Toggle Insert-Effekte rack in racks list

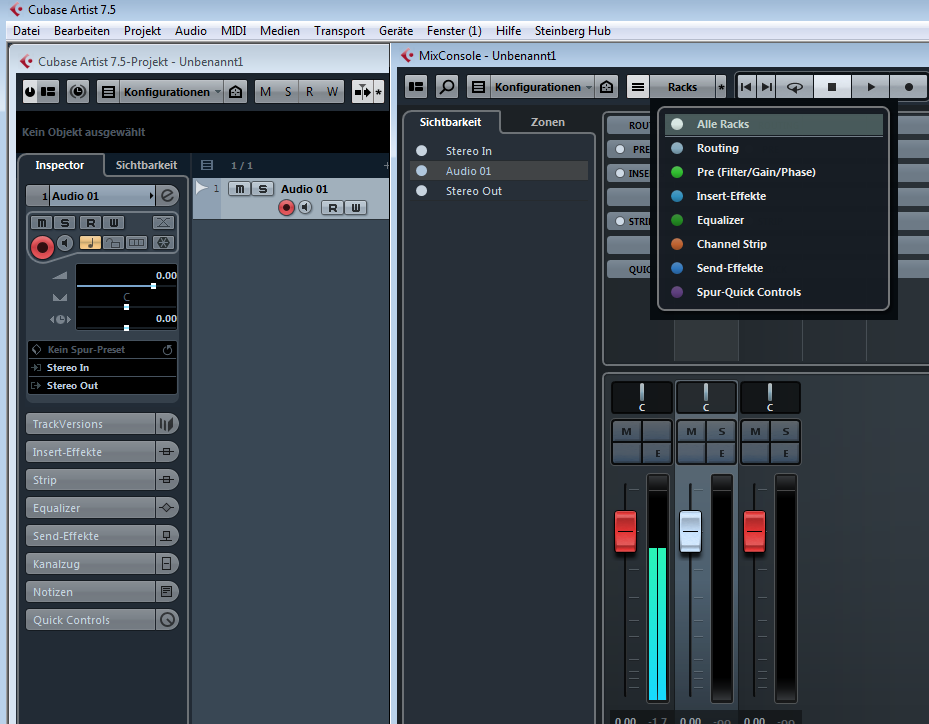click(x=774, y=196)
